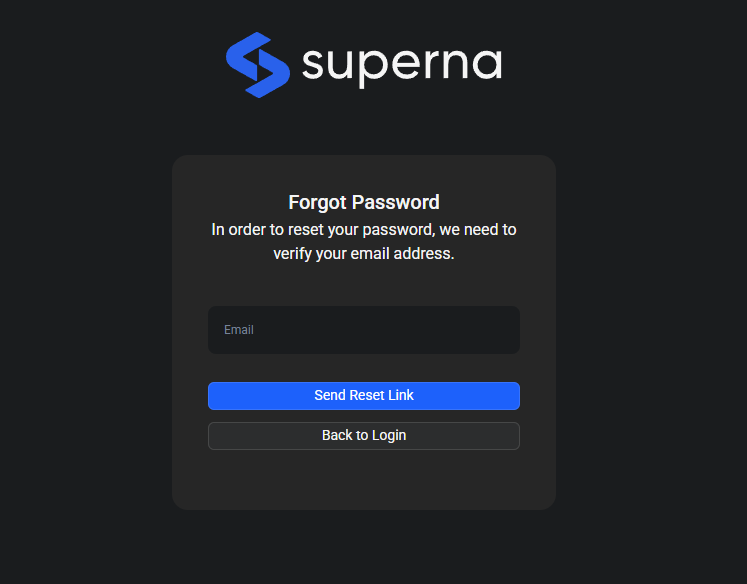Click the 'verify your email address' text line
Viewport: 747px width, 584px height.
tap(363, 254)
